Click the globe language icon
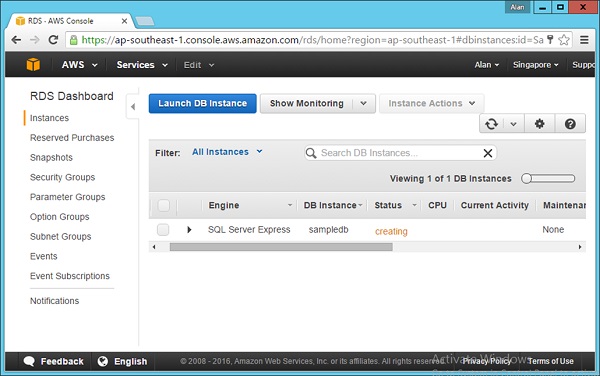 pos(103,361)
